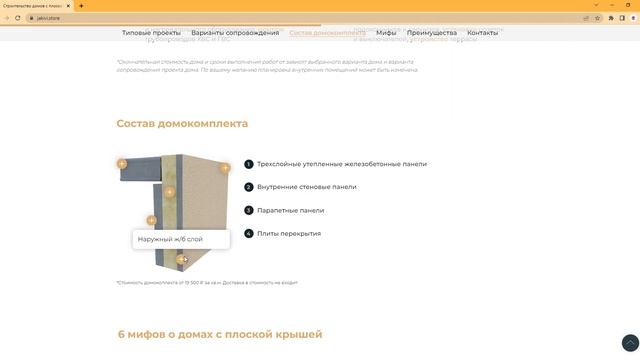Close the current browser tab
Viewport: 640px width, 360px height.
(x=68, y=6)
